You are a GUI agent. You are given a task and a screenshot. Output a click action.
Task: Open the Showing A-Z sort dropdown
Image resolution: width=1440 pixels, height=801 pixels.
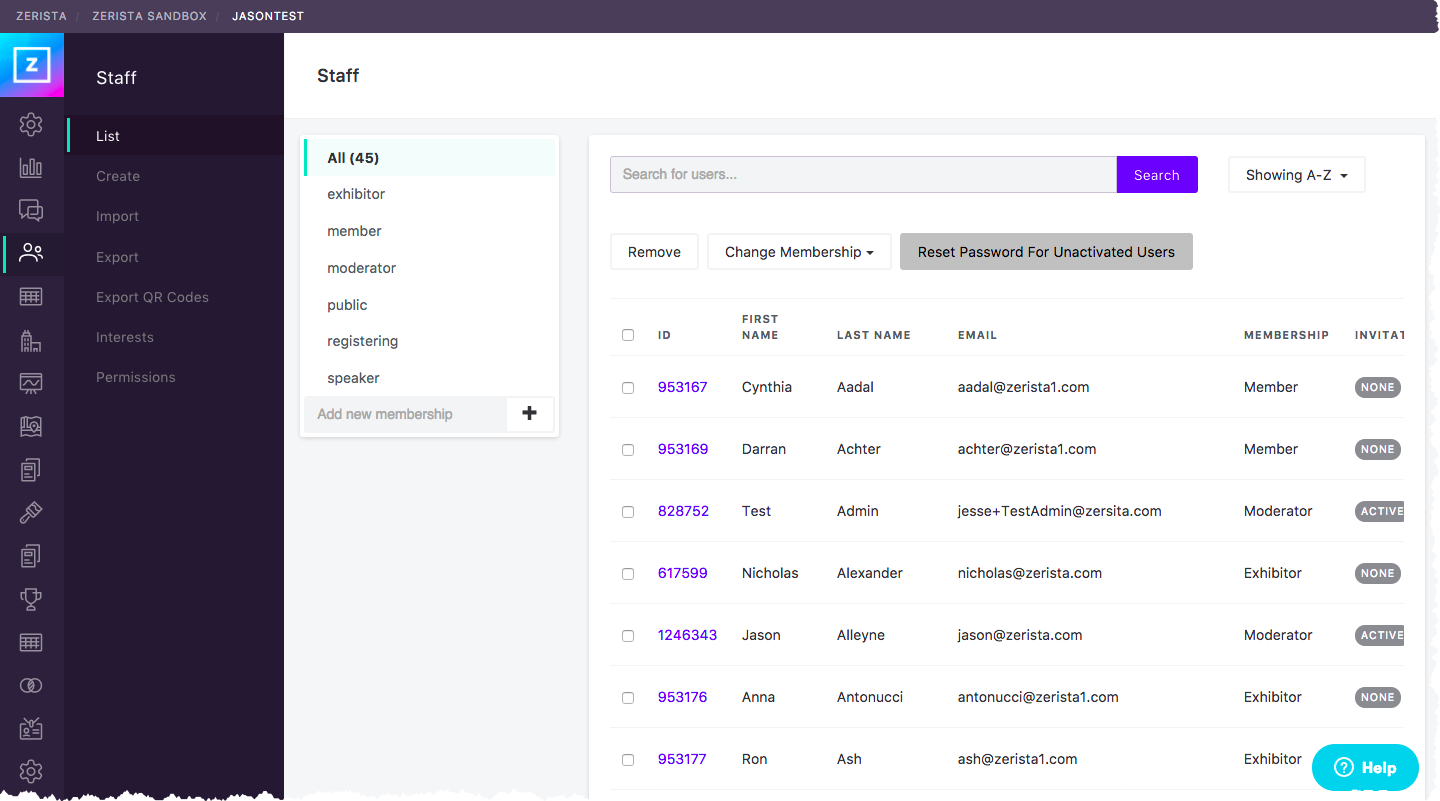(1296, 175)
